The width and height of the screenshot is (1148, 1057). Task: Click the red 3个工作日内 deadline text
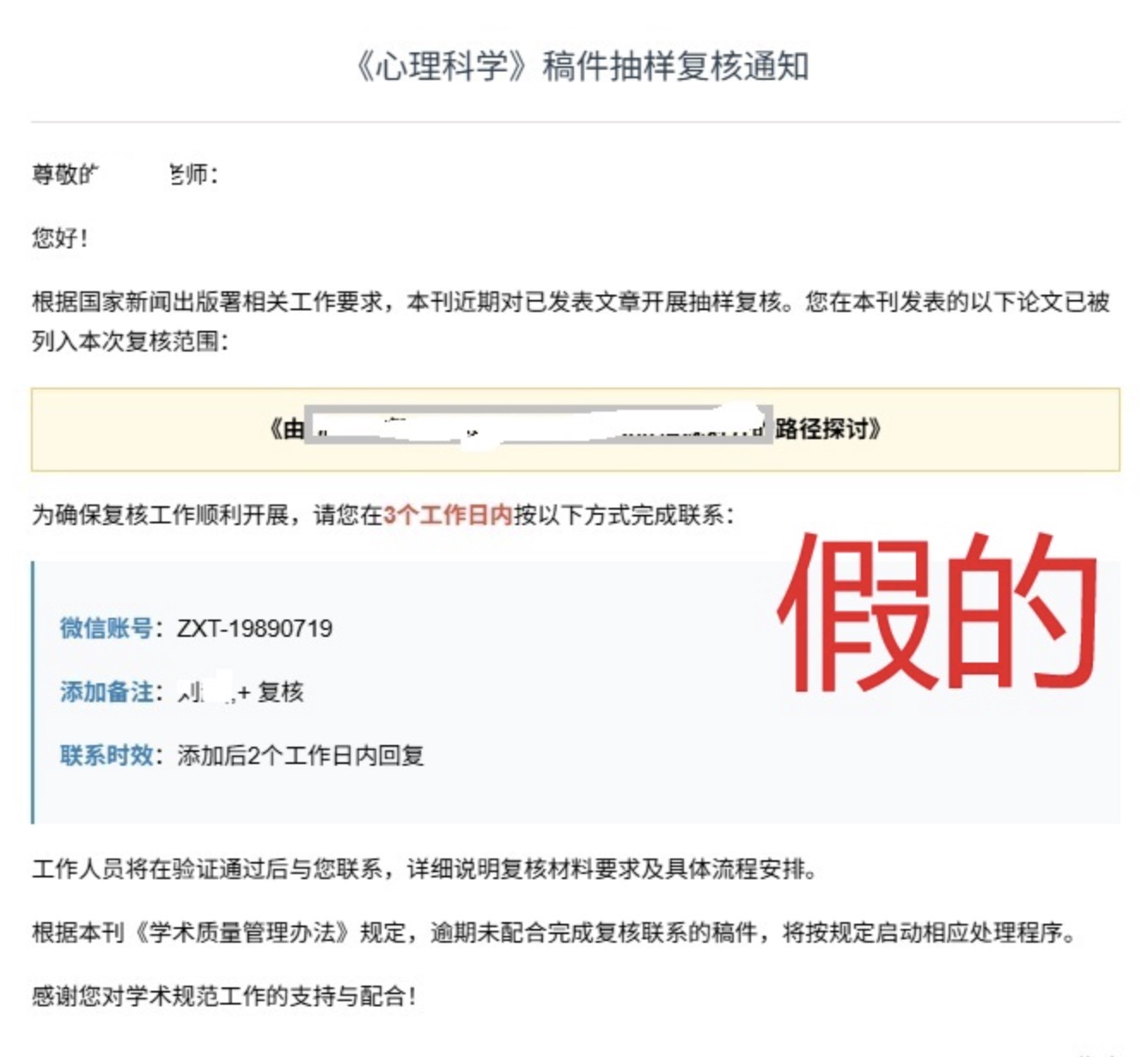click(448, 515)
